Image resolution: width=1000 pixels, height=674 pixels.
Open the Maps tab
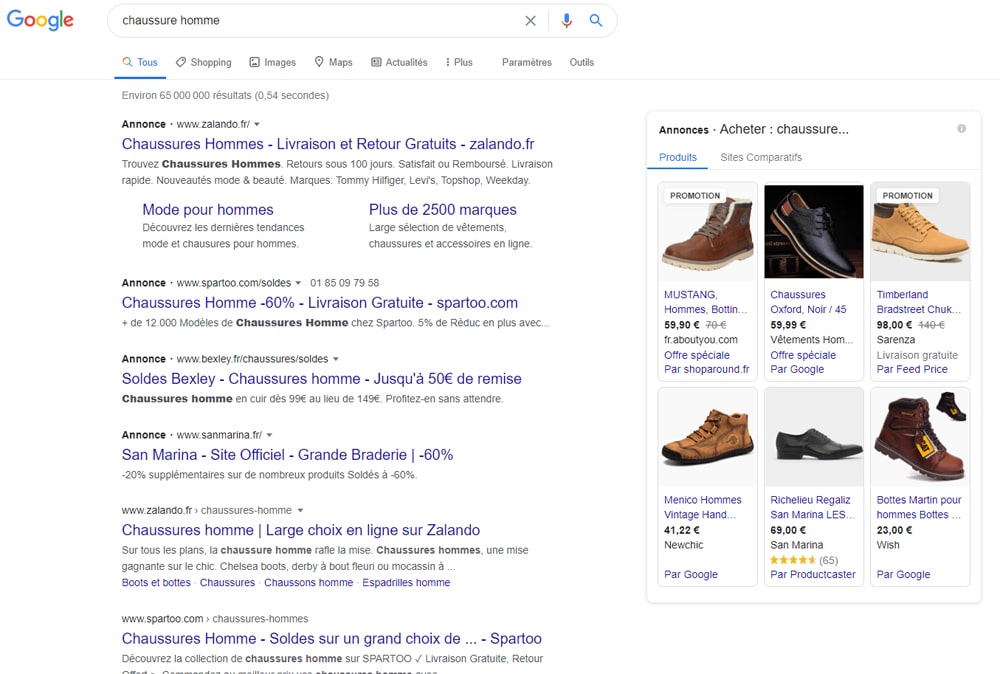333,62
